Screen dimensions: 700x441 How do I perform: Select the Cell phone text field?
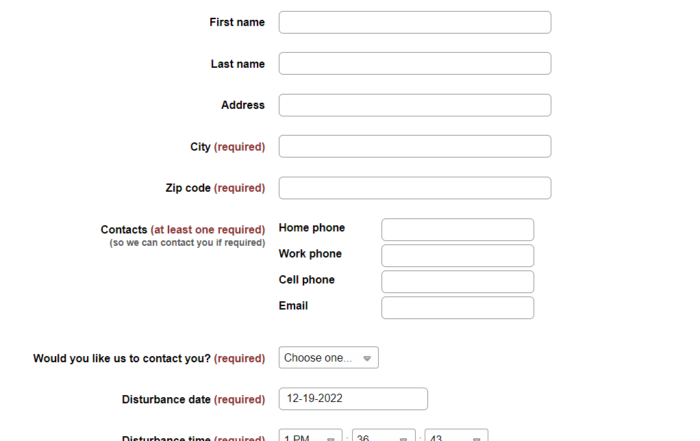point(457,281)
